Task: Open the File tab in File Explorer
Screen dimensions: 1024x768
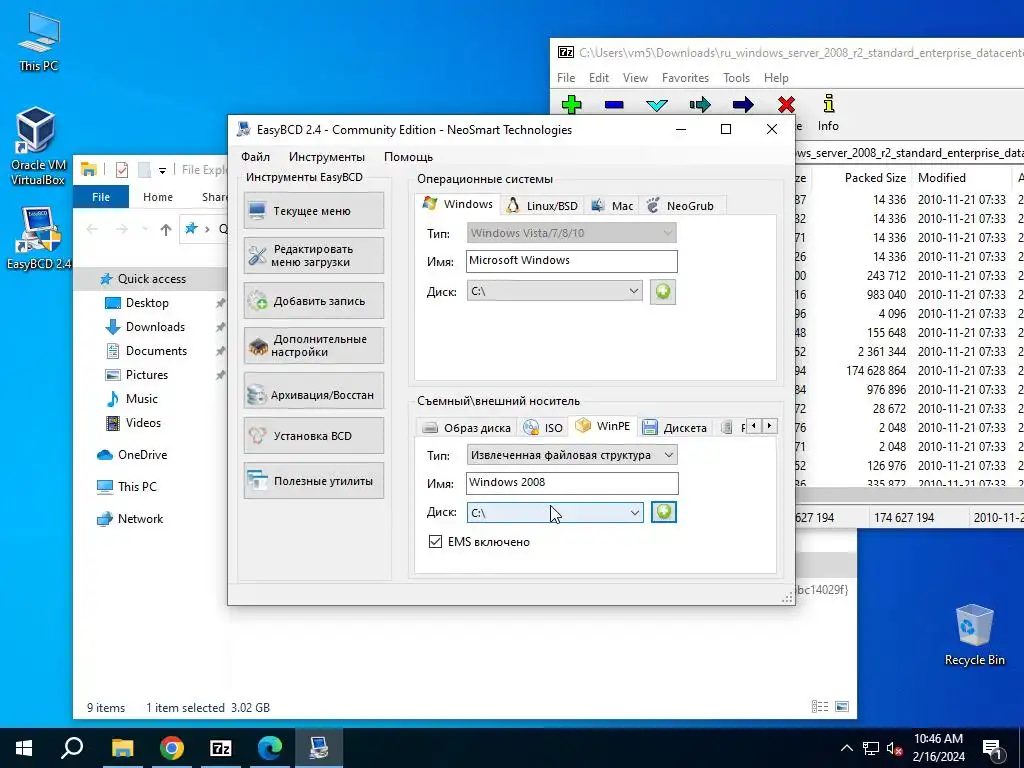Action: tap(101, 197)
